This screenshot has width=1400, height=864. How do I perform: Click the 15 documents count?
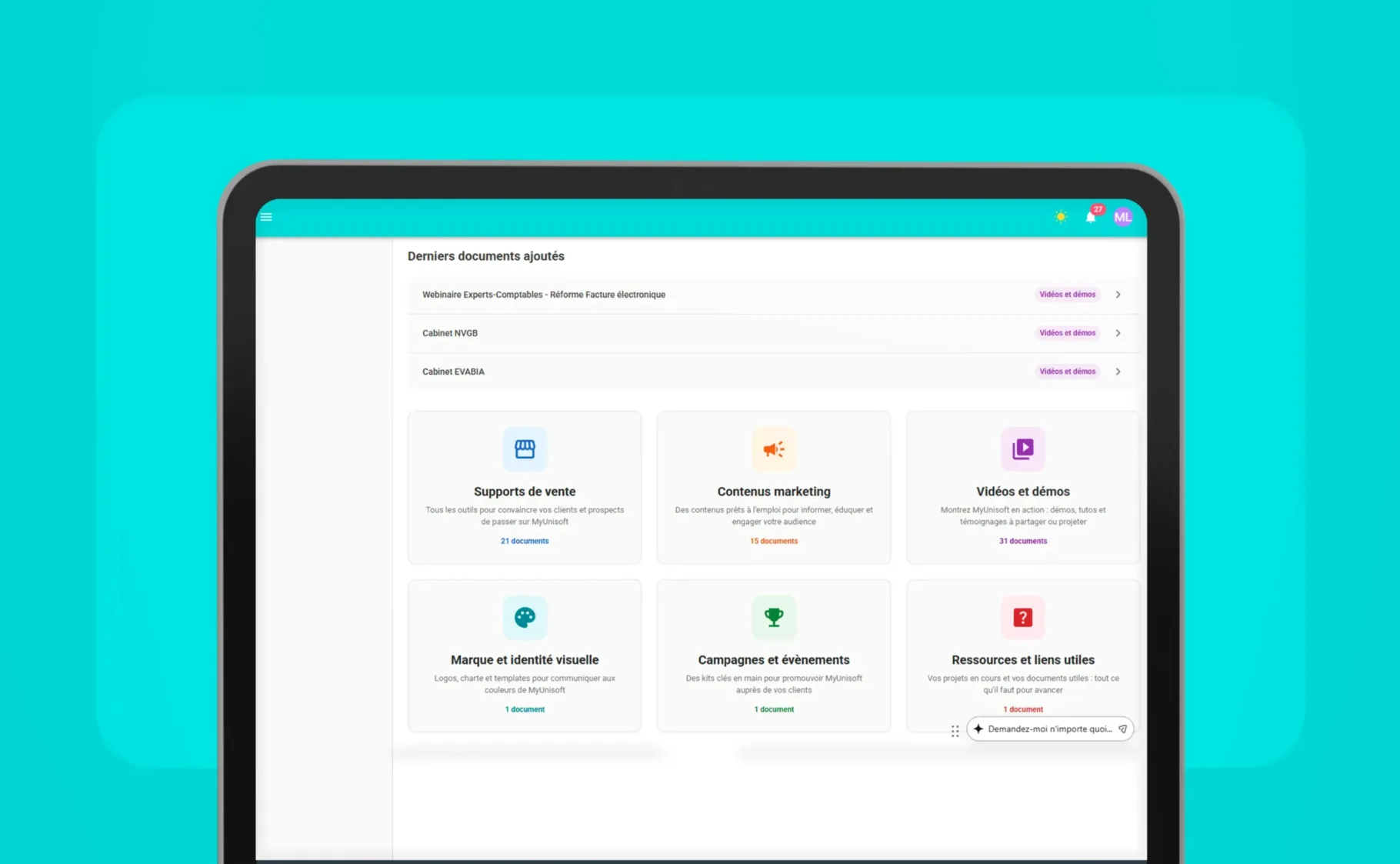pos(774,541)
